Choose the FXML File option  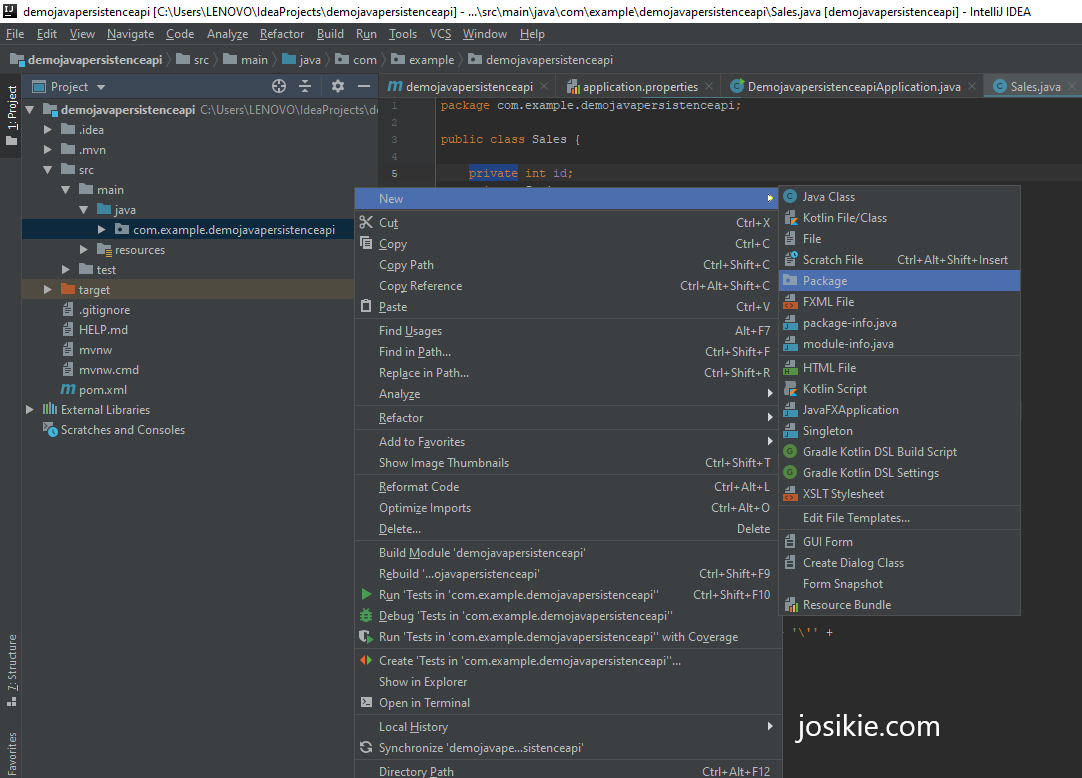coord(826,301)
